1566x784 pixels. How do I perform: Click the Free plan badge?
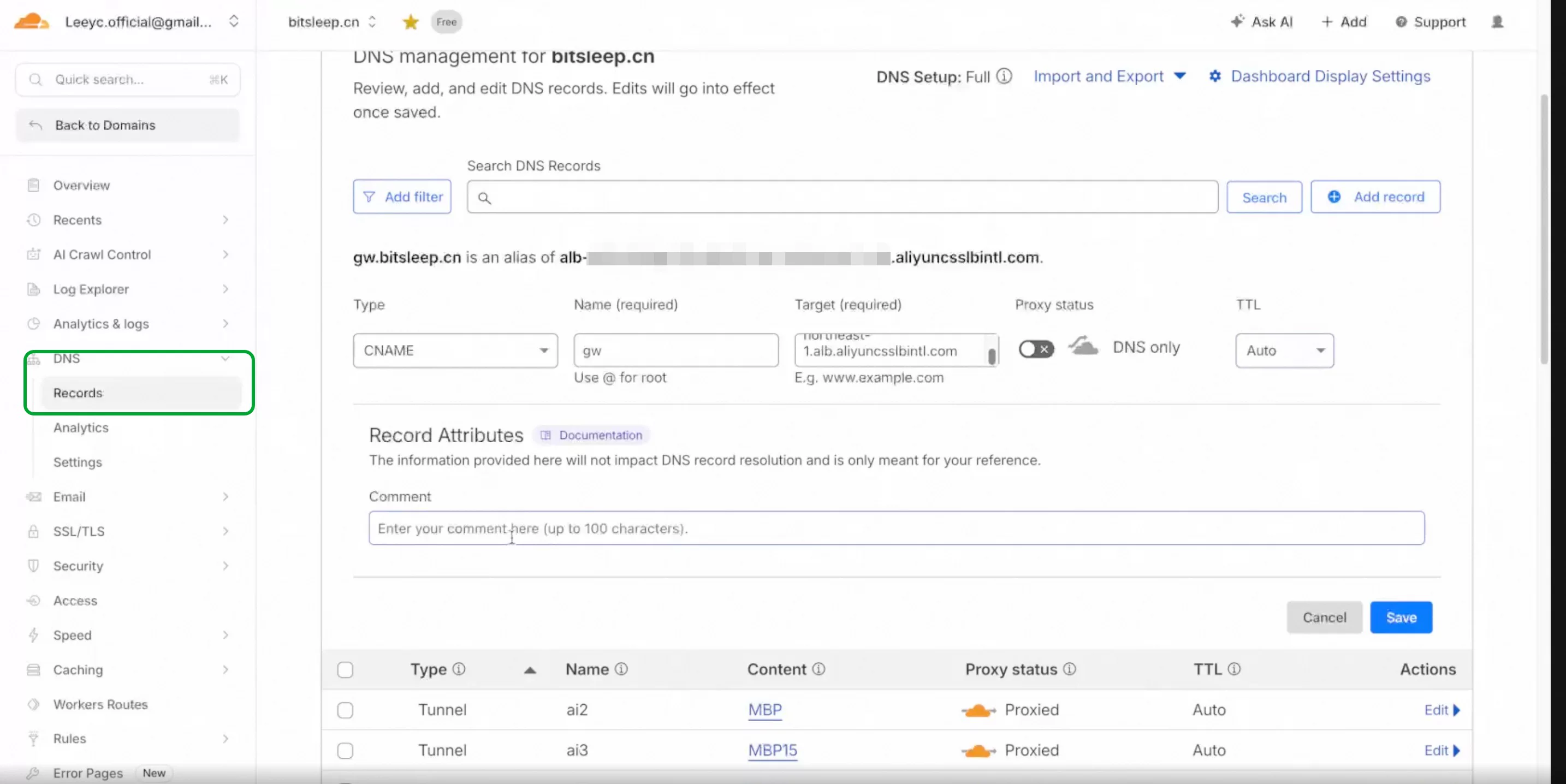click(446, 22)
